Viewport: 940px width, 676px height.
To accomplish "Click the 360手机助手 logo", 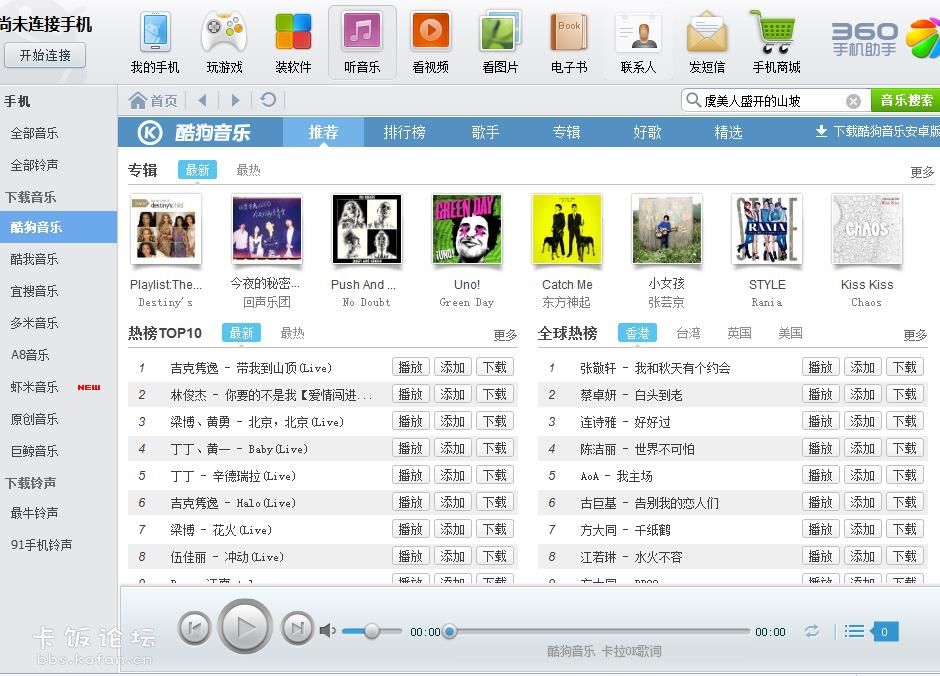I will [x=885, y=39].
